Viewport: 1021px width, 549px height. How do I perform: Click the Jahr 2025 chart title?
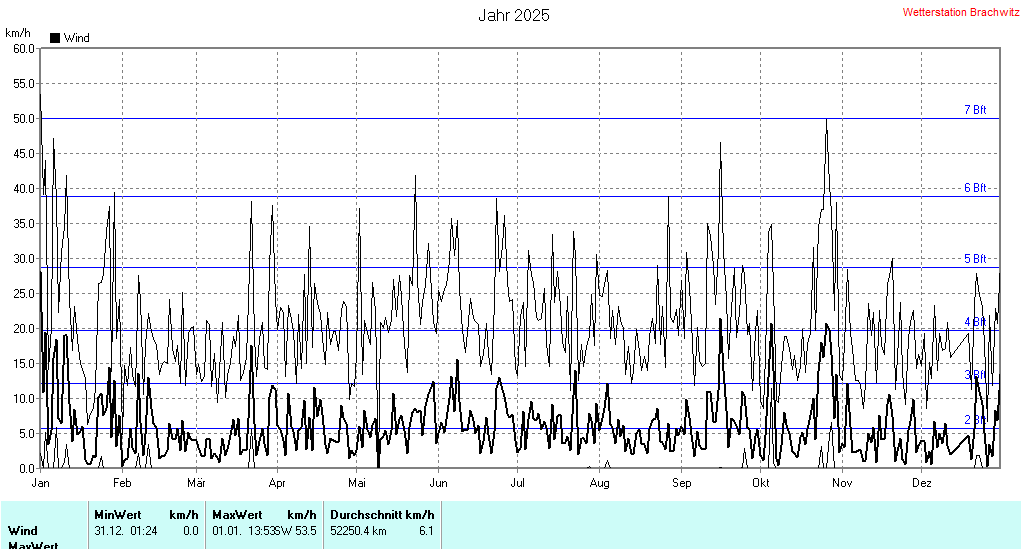click(513, 15)
